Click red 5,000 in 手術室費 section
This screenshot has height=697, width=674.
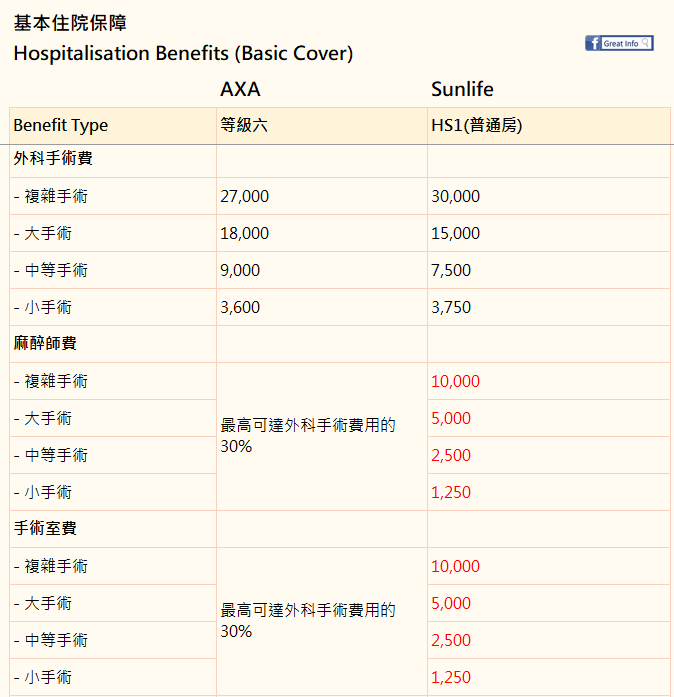[451, 603]
